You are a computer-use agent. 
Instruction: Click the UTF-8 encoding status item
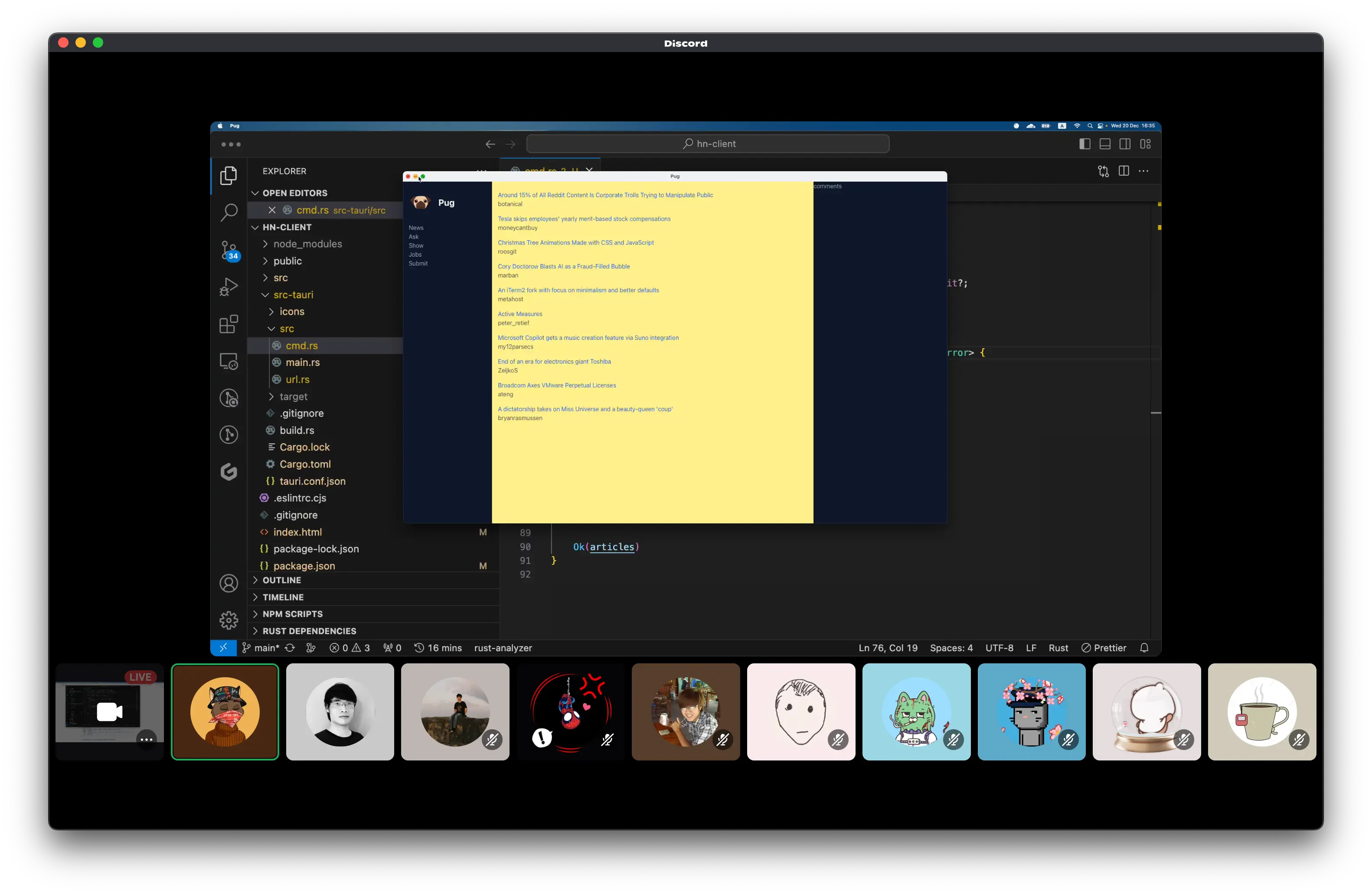point(999,648)
